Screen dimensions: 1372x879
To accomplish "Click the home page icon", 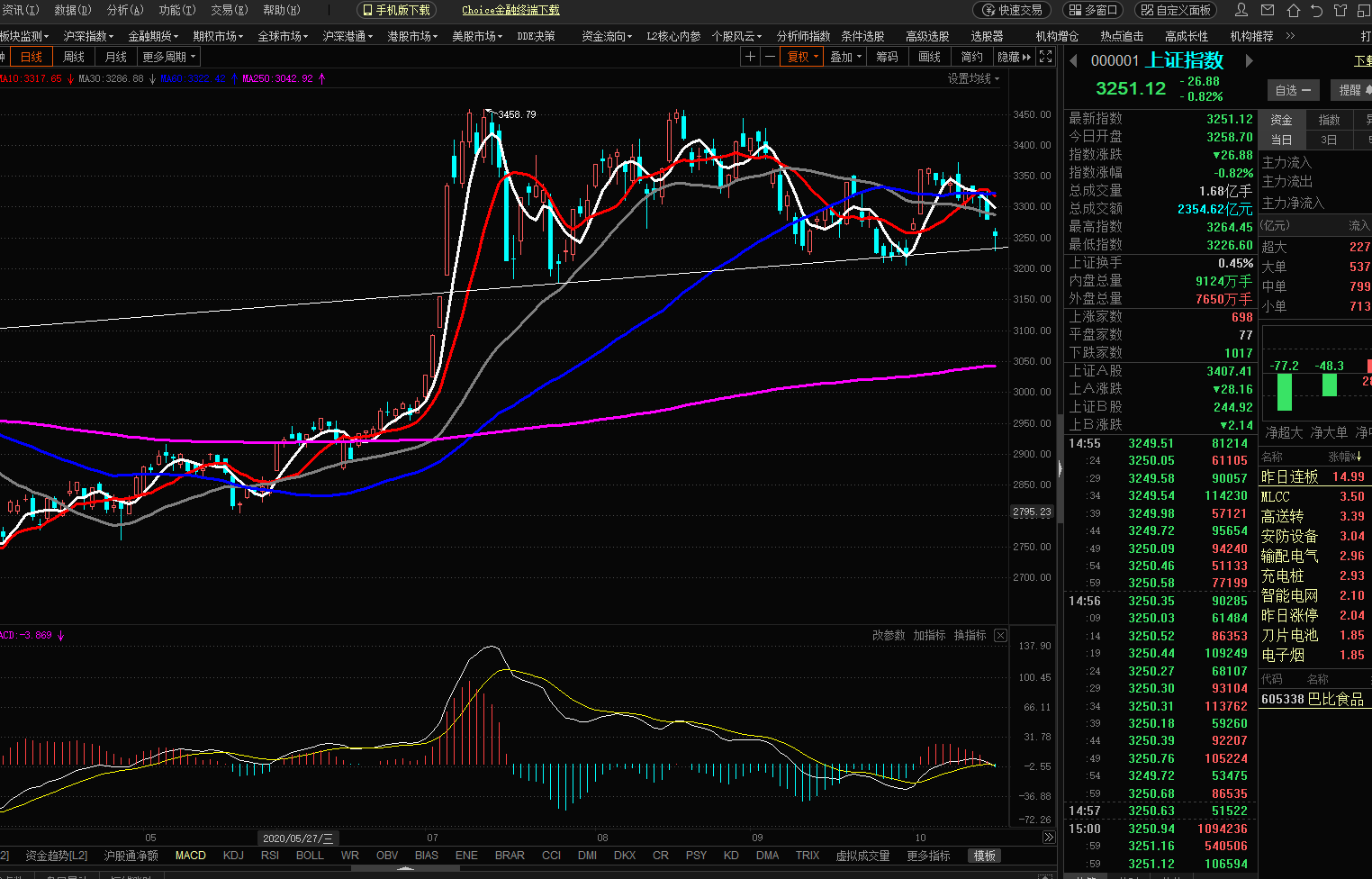I will [1293, 11].
